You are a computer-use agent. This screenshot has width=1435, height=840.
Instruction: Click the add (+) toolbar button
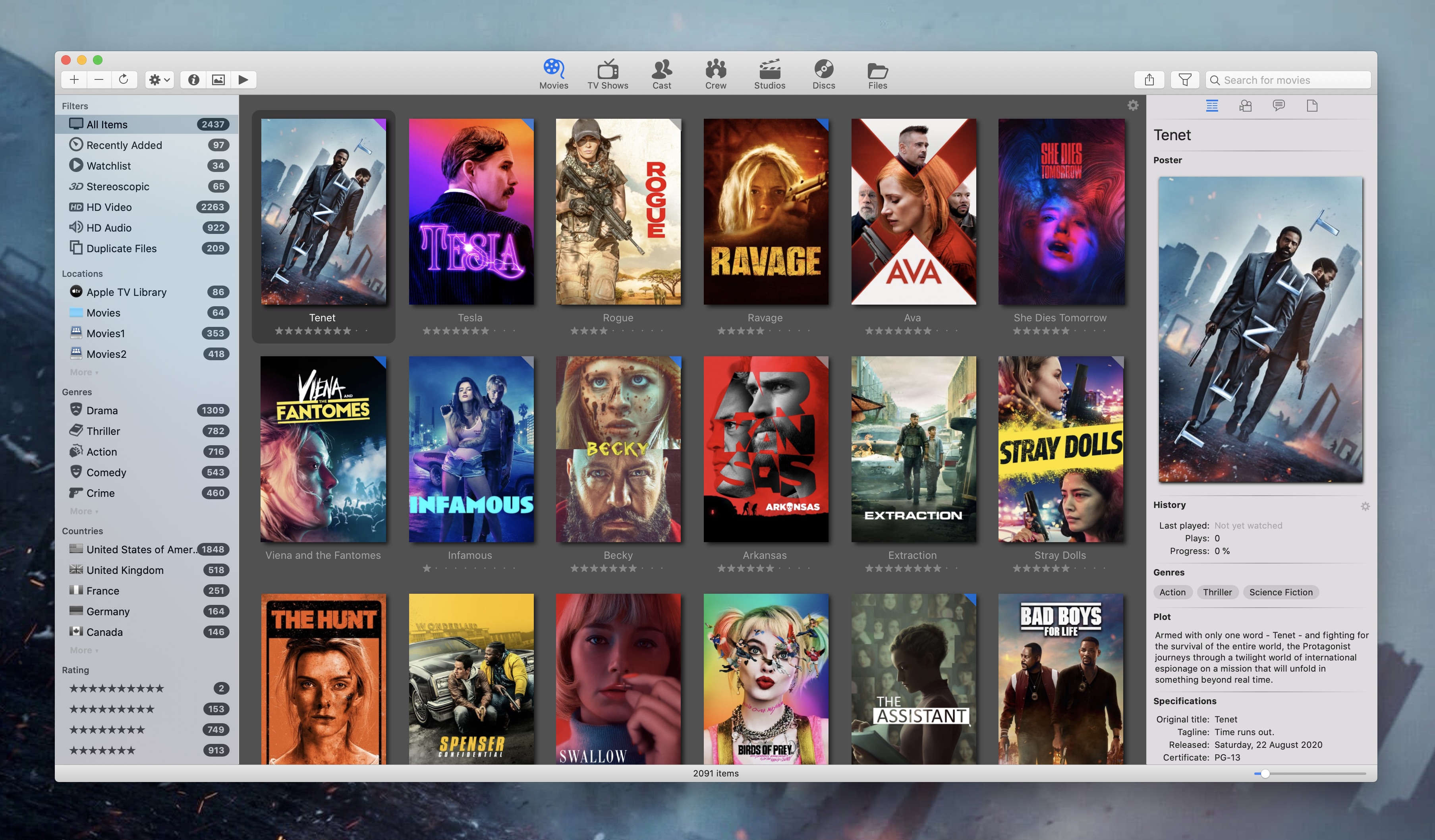pyautogui.click(x=74, y=80)
